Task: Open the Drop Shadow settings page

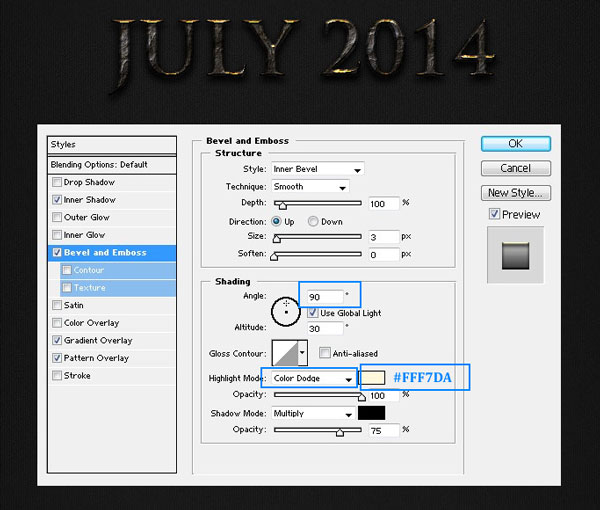Action: [89, 182]
